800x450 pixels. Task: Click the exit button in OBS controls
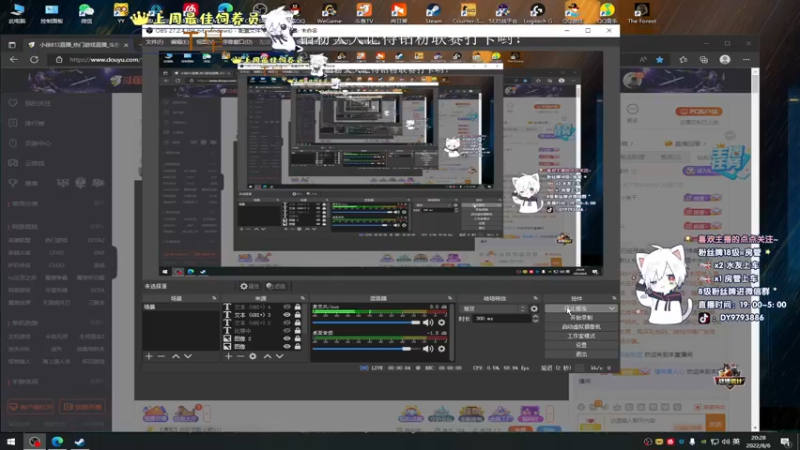[x=581, y=354]
